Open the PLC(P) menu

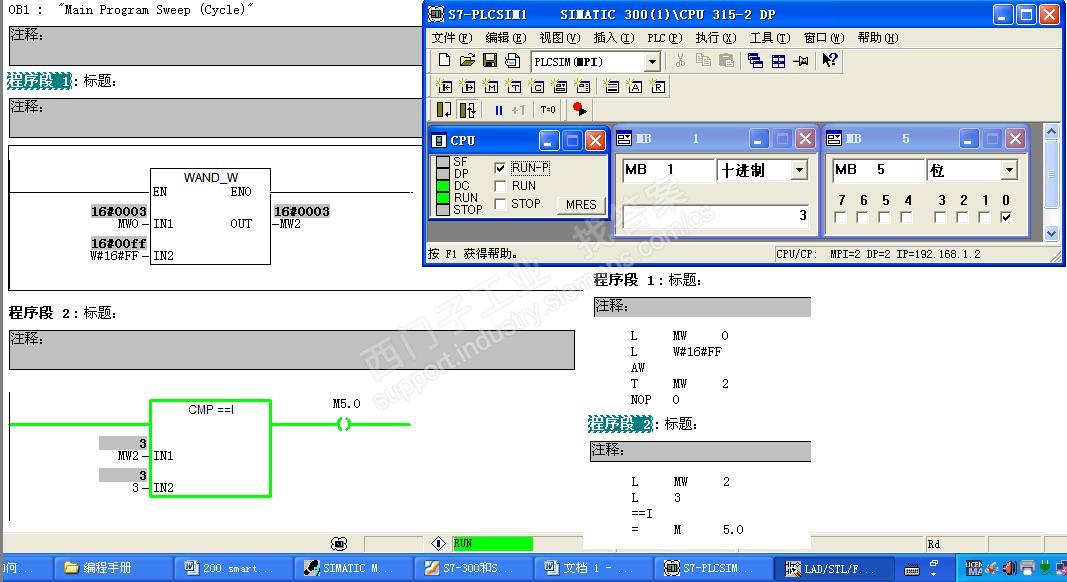point(664,38)
